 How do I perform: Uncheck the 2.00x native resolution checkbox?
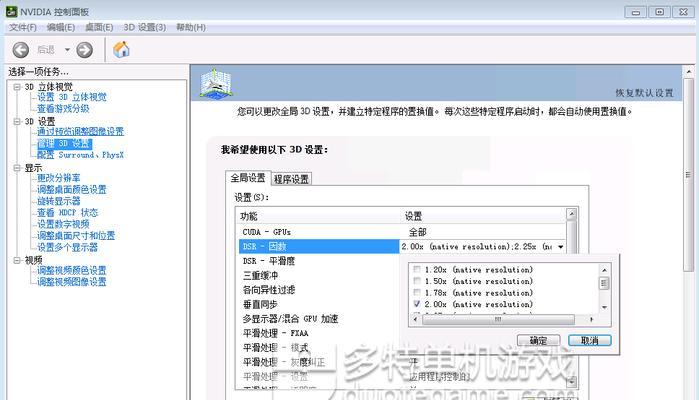click(x=417, y=304)
